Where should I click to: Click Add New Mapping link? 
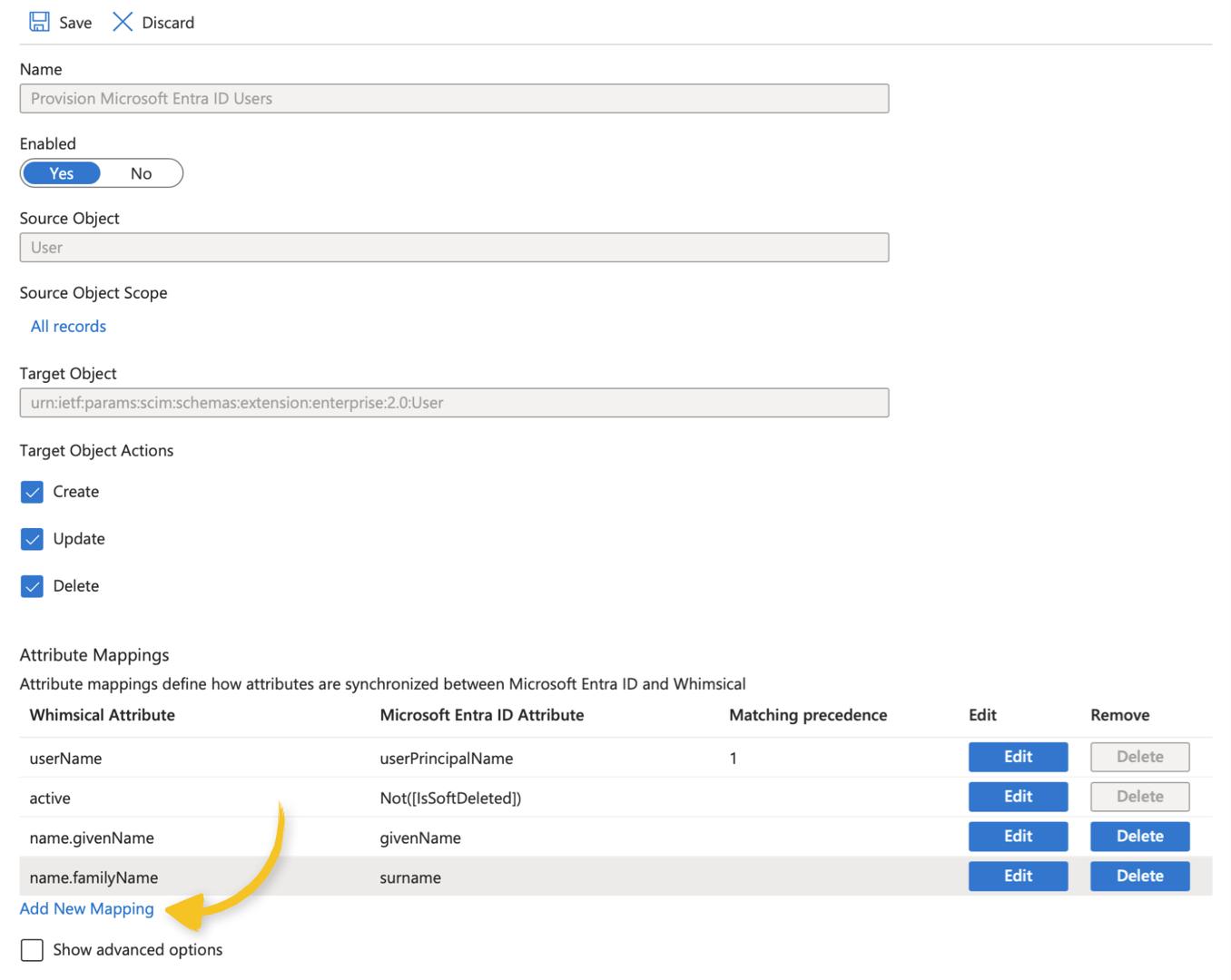pos(86,908)
